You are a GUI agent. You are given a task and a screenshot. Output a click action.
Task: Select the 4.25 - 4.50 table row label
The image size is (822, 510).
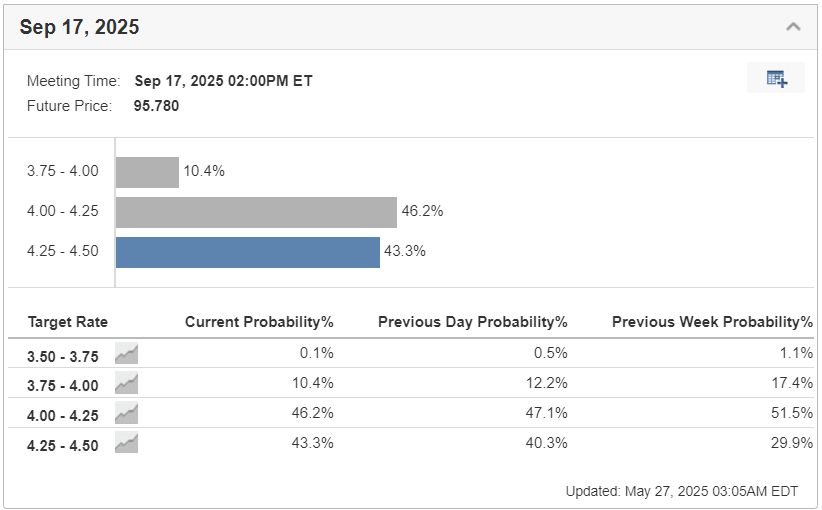[63, 445]
